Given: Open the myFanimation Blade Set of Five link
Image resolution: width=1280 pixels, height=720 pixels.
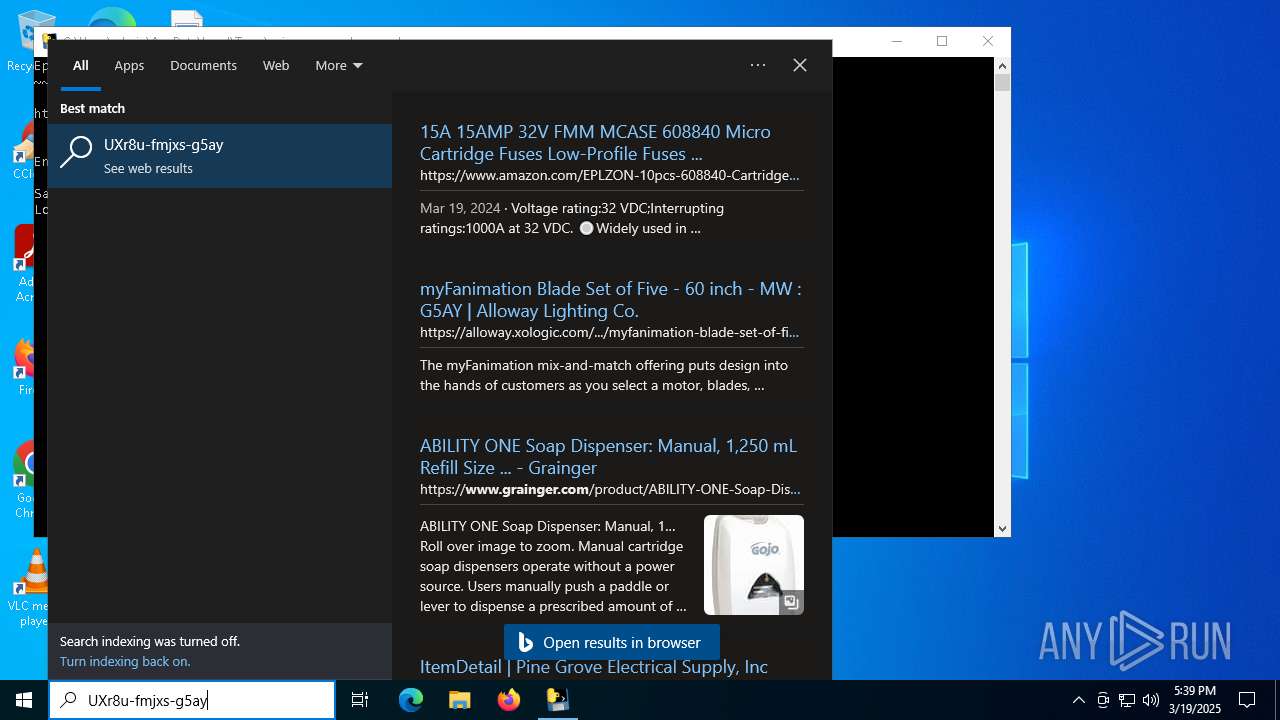Looking at the screenshot, I should [610, 300].
